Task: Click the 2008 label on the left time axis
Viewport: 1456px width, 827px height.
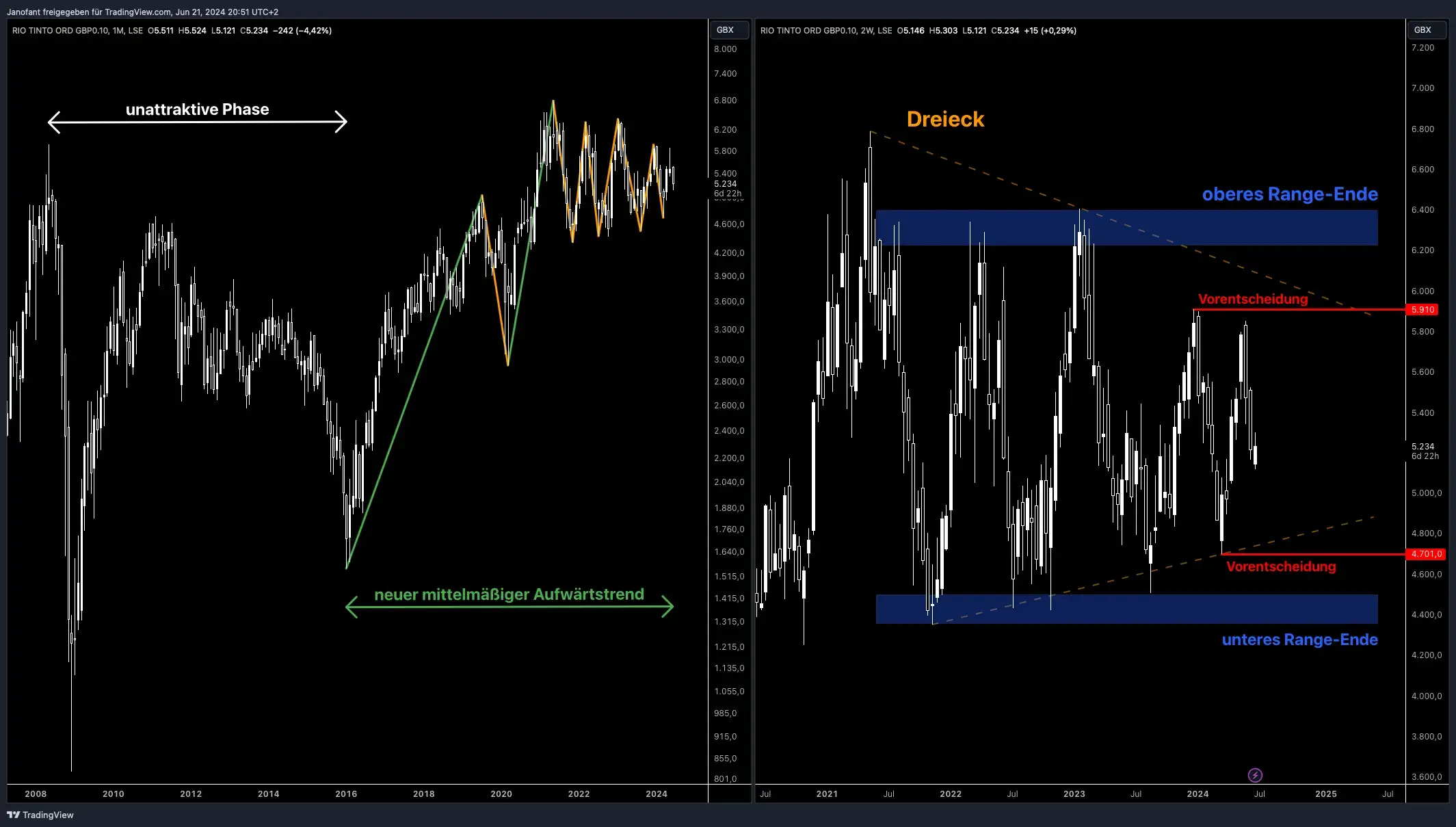Action: tap(36, 794)
